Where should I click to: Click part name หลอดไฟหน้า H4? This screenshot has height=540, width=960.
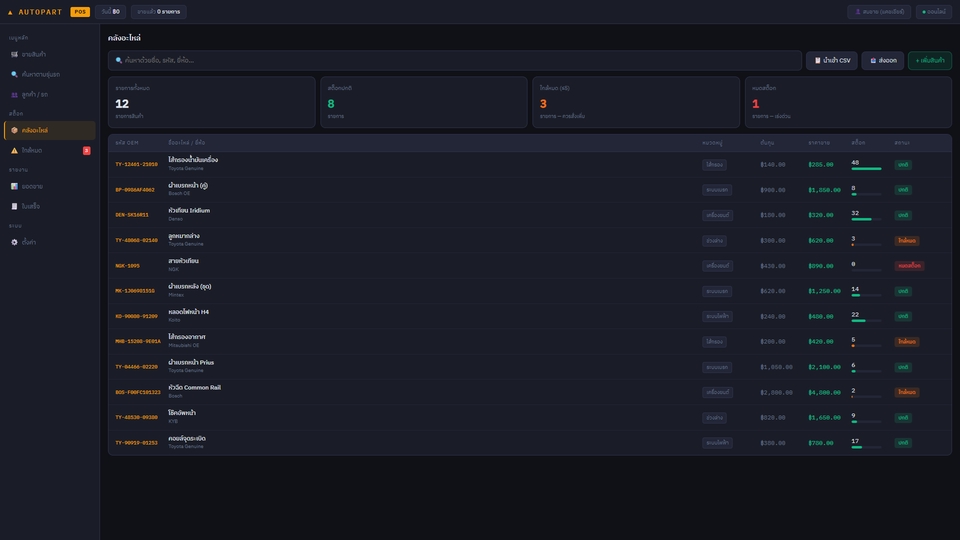[x=189, y=312]
